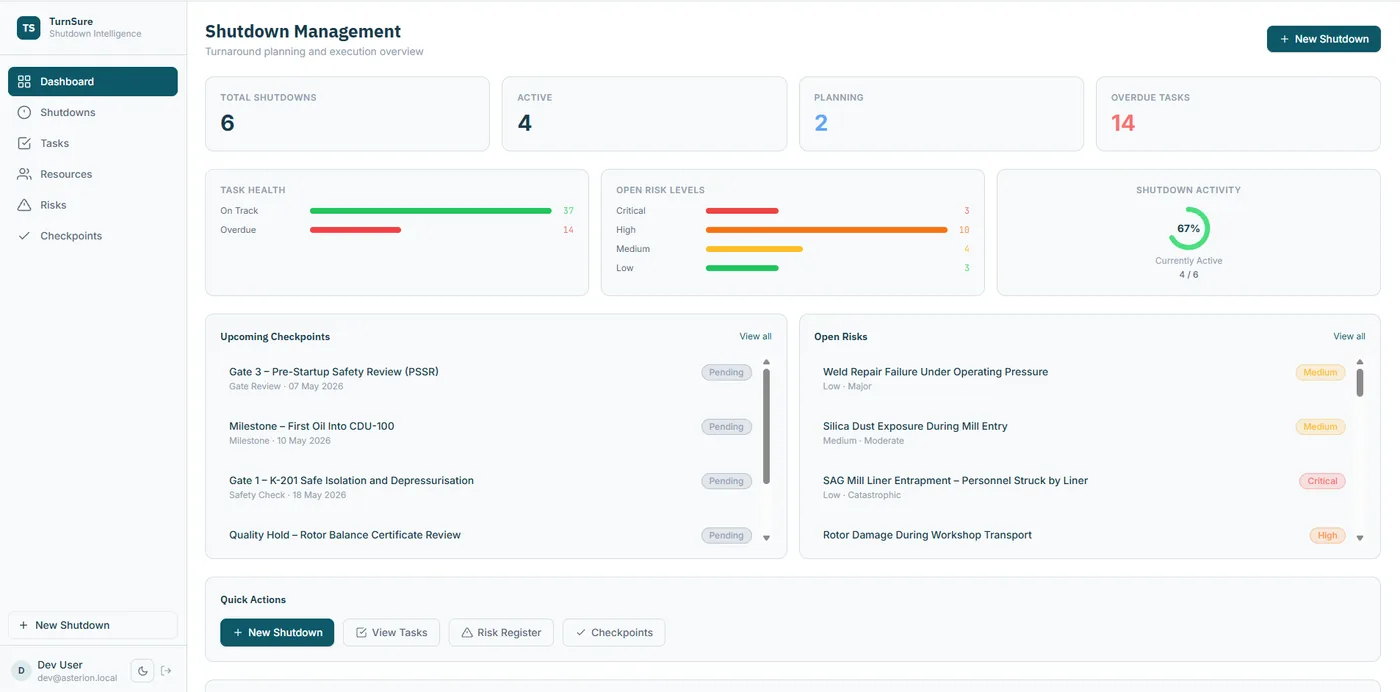1400x692 pixels.
Task: Click Pending badge on Gate 3 PSSR row
Action: (x=726, y=372)
